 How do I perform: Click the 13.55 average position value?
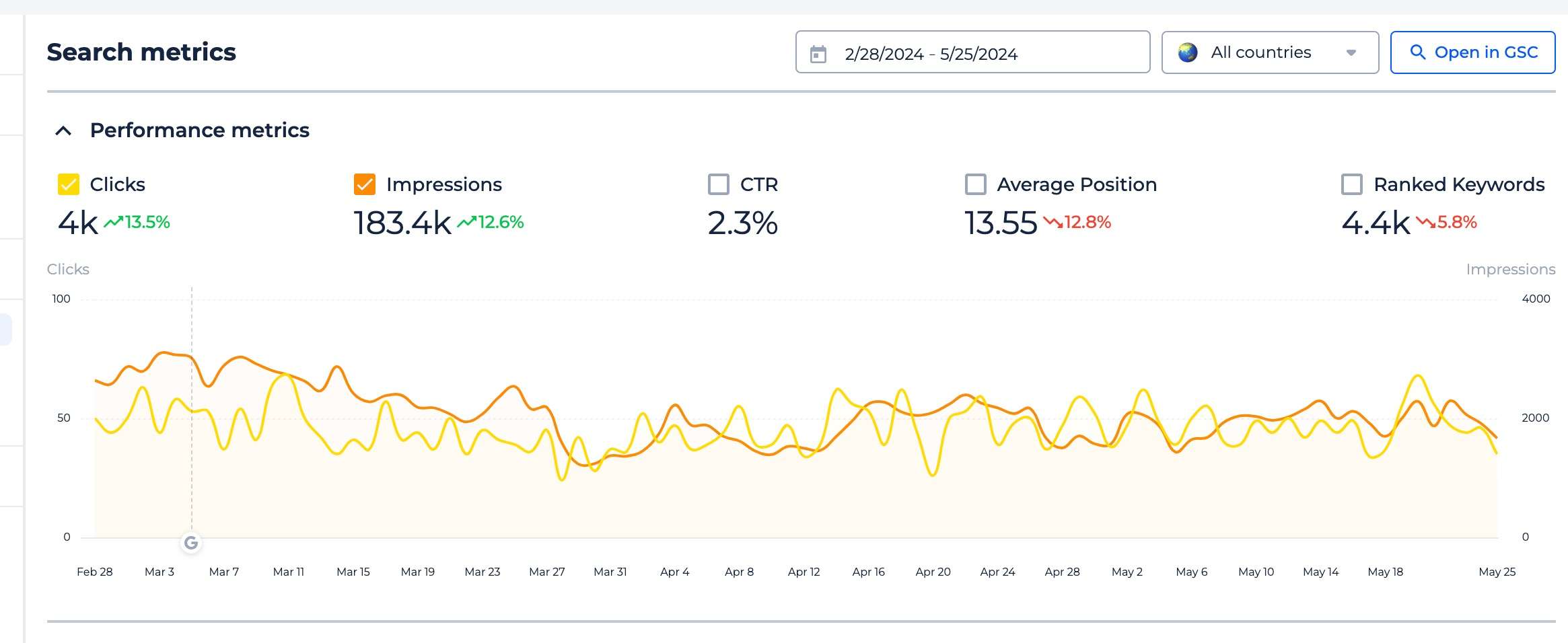pyautogui.click(x=1001, y=223)
